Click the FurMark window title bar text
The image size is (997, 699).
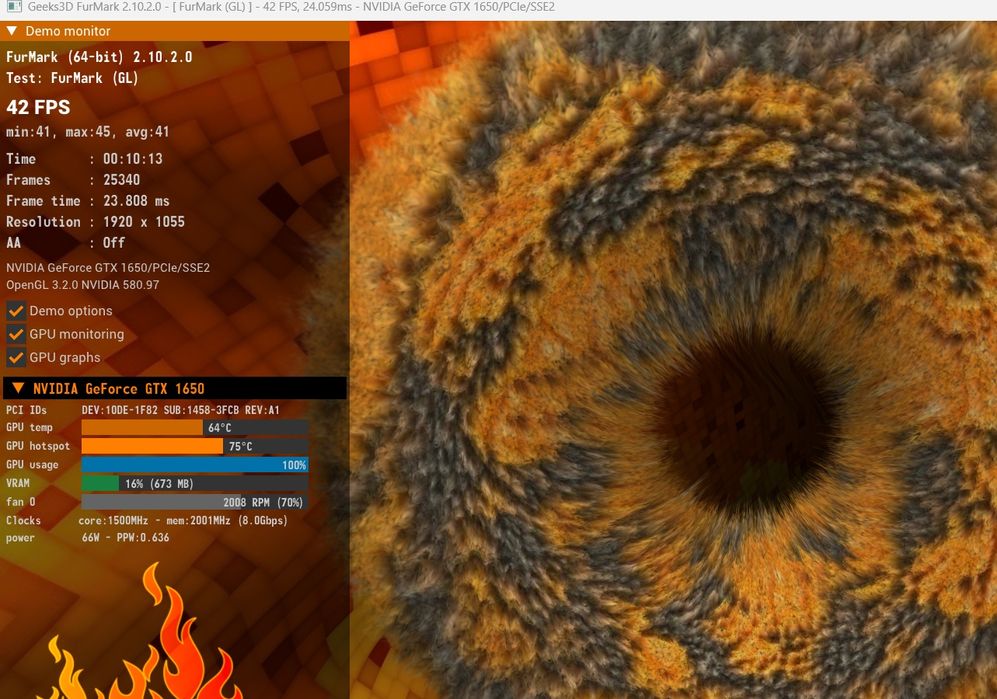tap(291, 7)
